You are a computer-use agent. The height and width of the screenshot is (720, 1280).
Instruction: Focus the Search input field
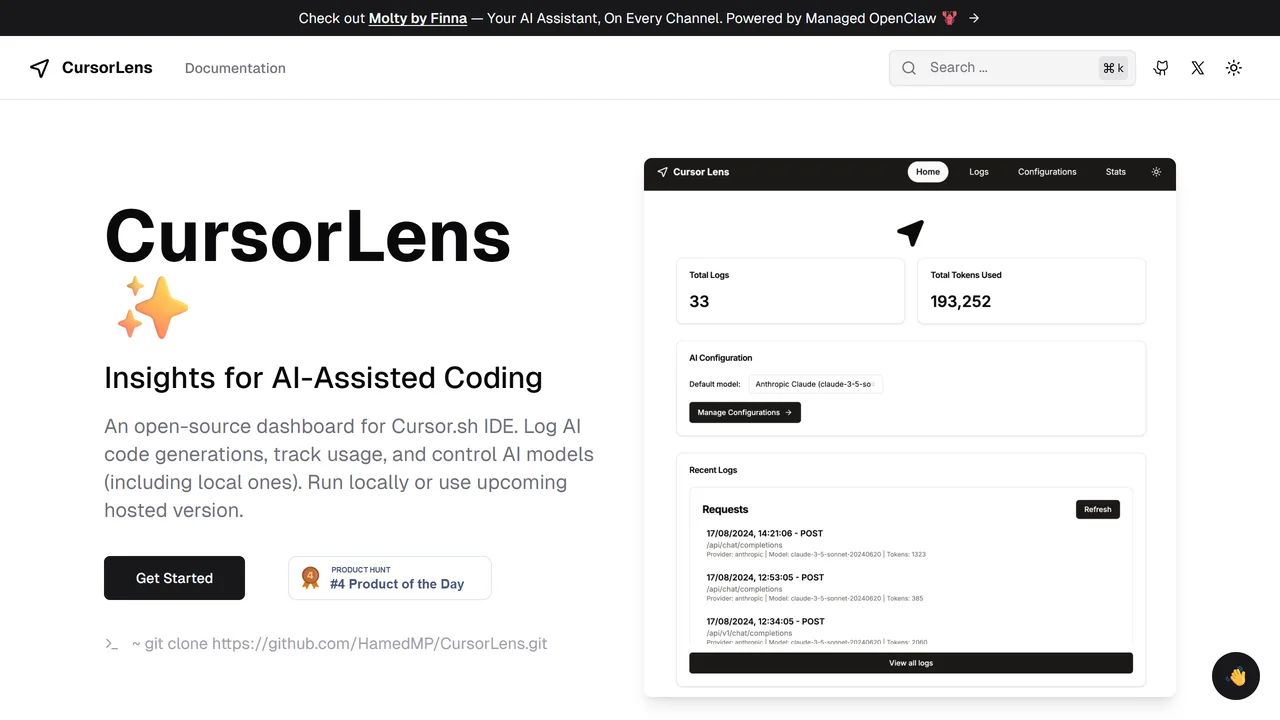coord(1012,68)
